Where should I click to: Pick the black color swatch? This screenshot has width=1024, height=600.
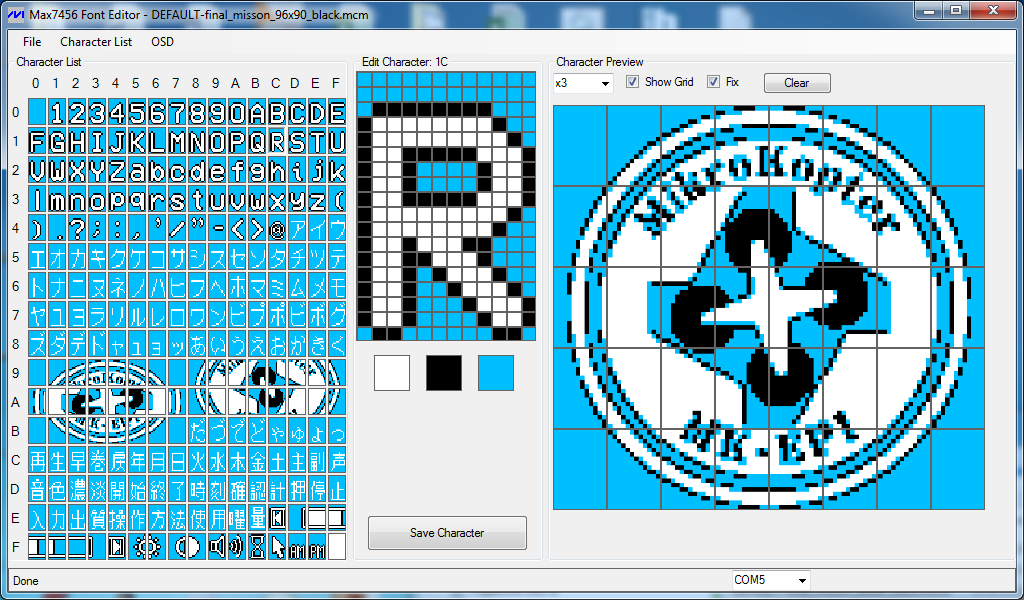(444, 373)
